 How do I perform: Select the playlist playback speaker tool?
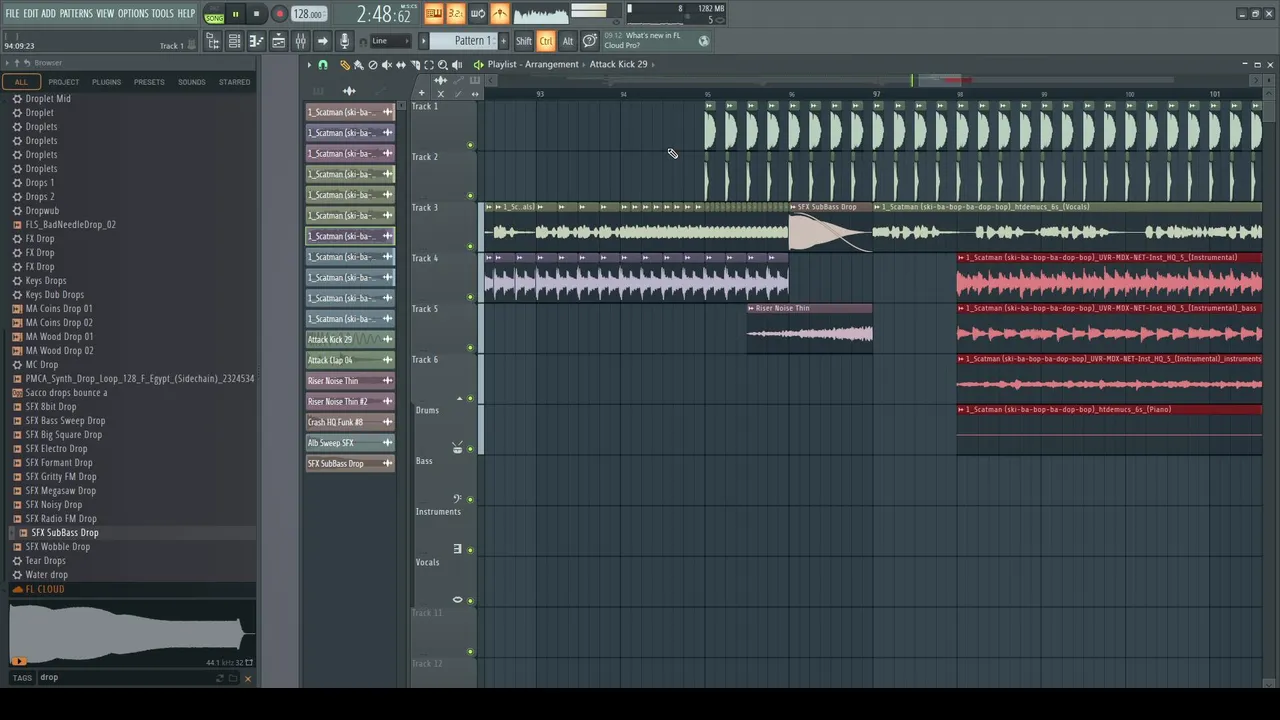click(457, 65)
